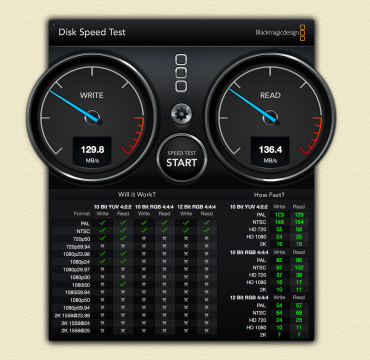The image size is (370, 360).
Task: Click the top rounded square indicator
Action: pos(181,60)
